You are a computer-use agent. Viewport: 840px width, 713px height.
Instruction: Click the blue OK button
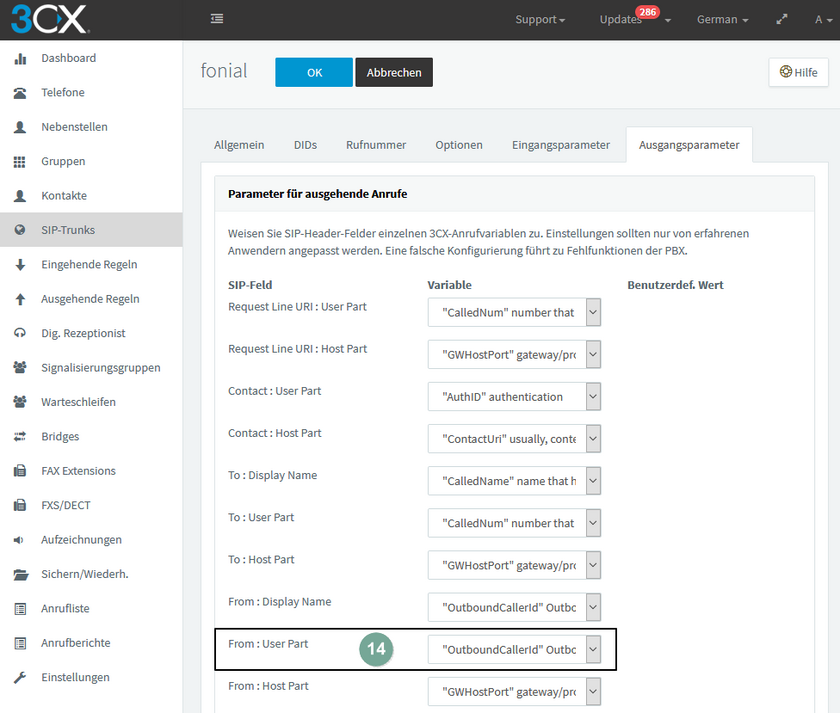pyautogui.click(x=314, y=72)
